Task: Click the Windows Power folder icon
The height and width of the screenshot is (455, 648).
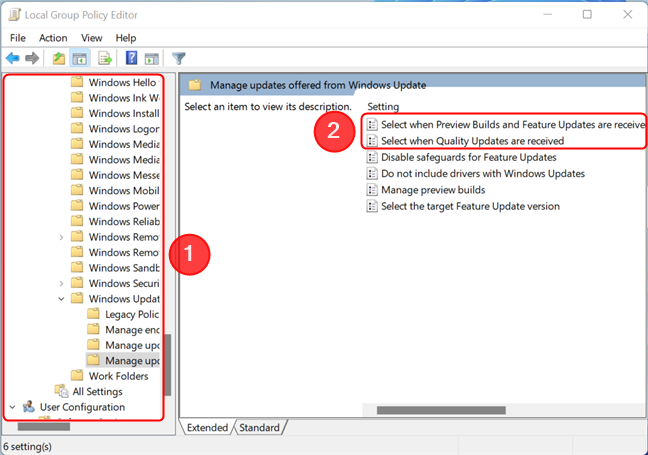Action: tap(77, 205)
